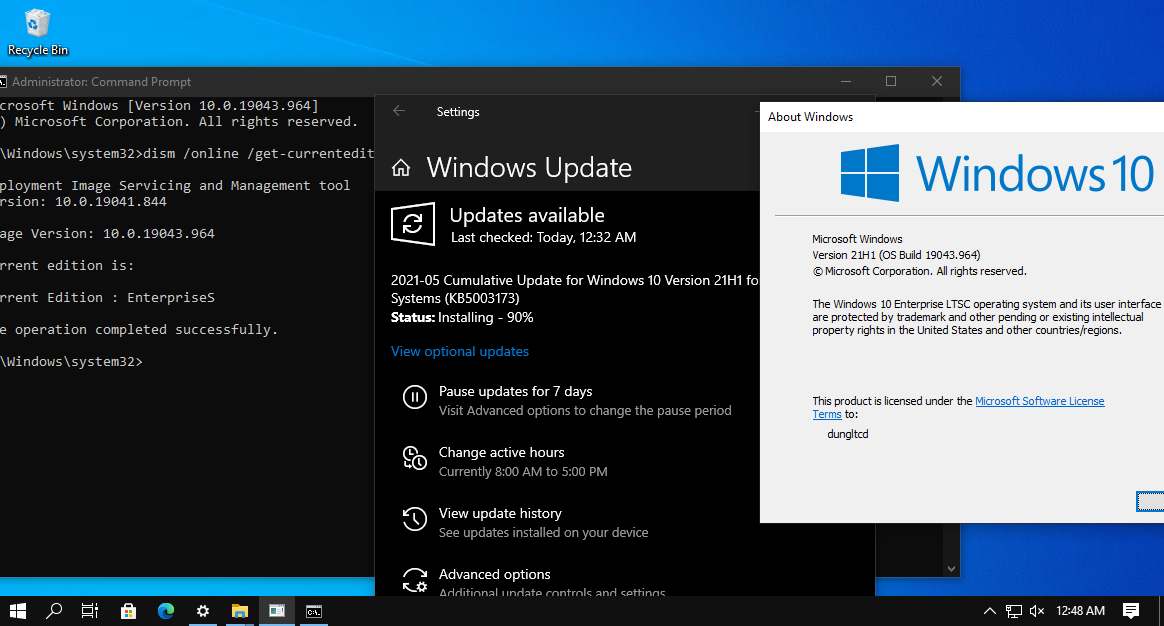This screenshot has width=1164, height=626.
Task: Open Change active hours
Action: tap(501, 452)
